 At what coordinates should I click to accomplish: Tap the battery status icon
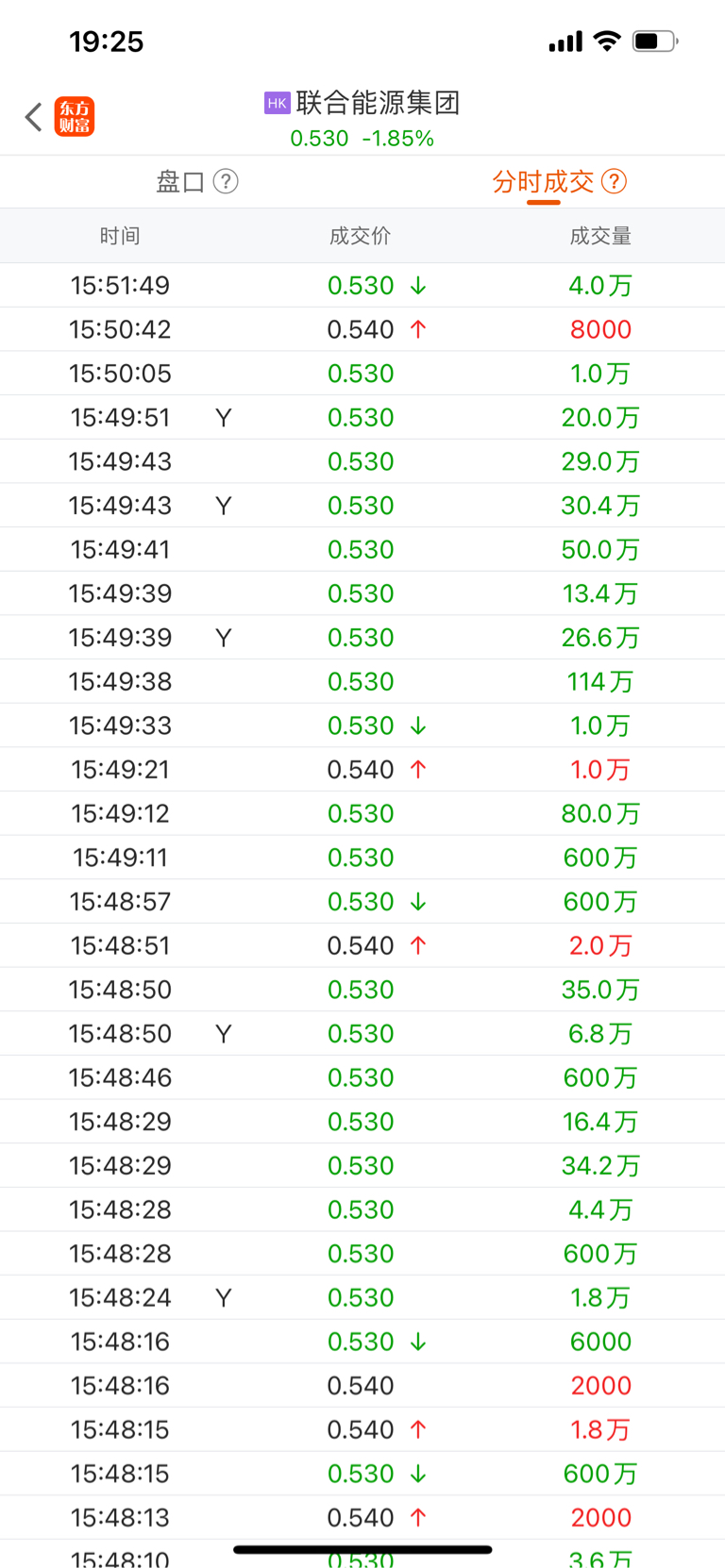(655, 42)
